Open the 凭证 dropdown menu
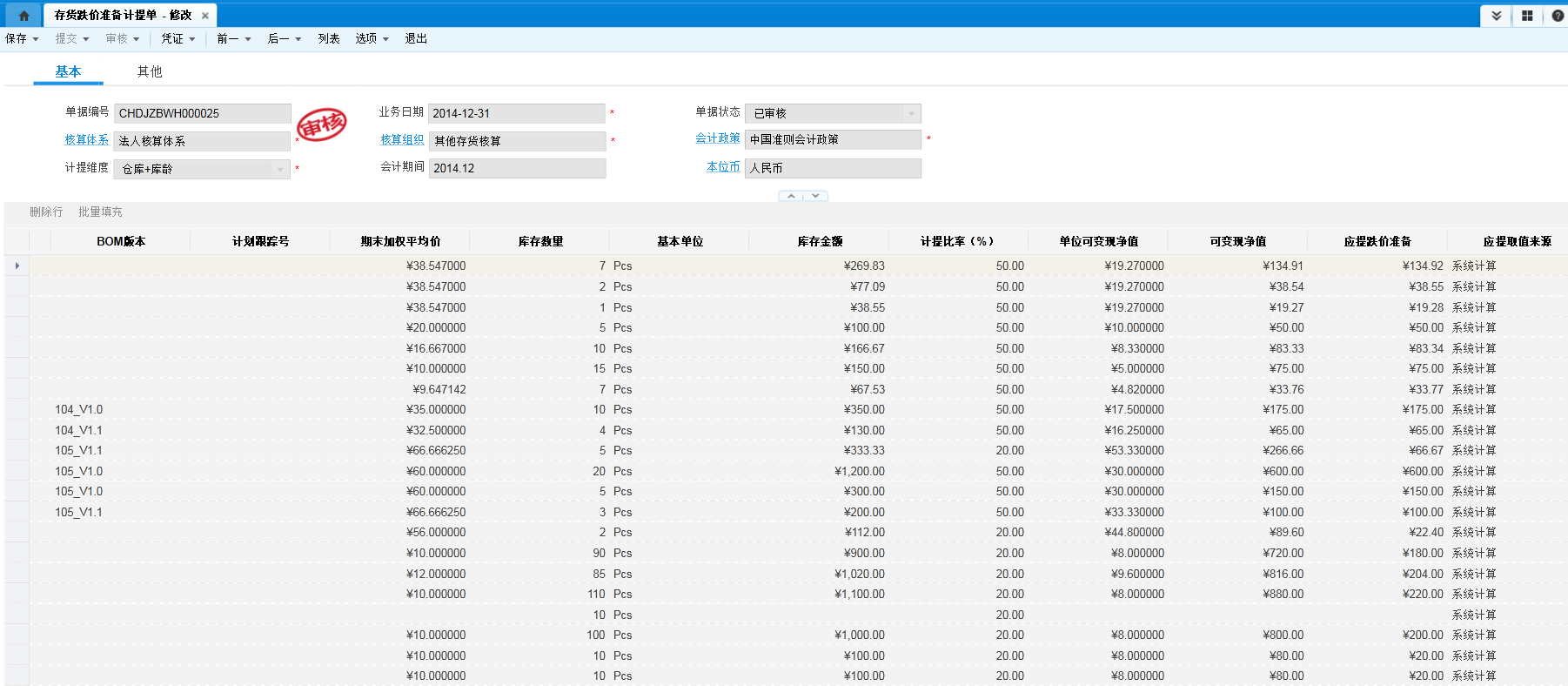The image size is (1568, 686). click(178, 39)
